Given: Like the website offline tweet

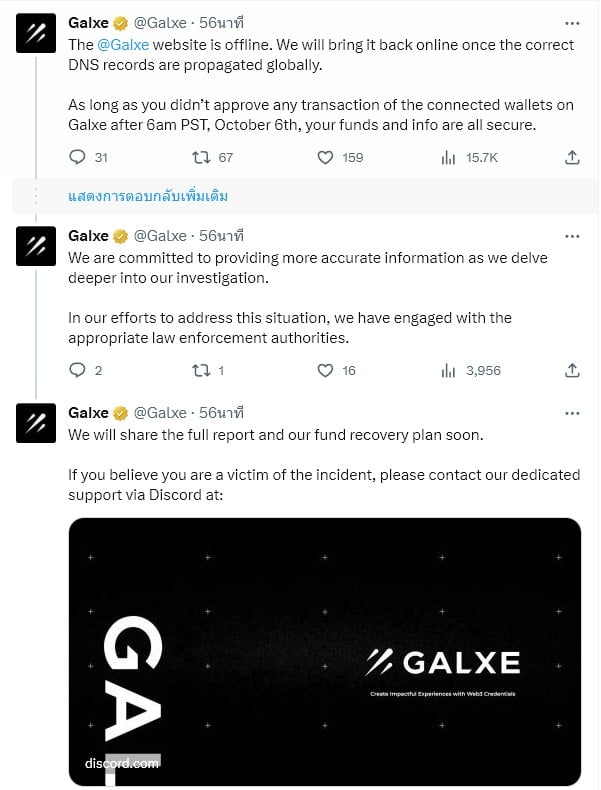Looking at the screenshot, I should tap(325, 157).
